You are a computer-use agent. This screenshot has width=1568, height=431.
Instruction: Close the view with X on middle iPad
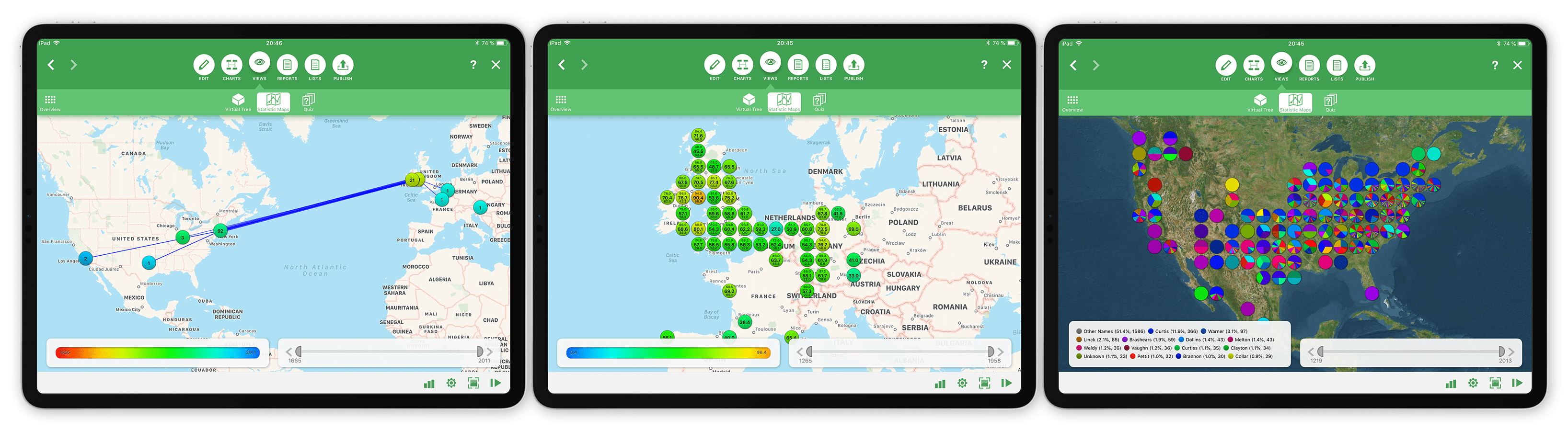tap(1007, 65)
